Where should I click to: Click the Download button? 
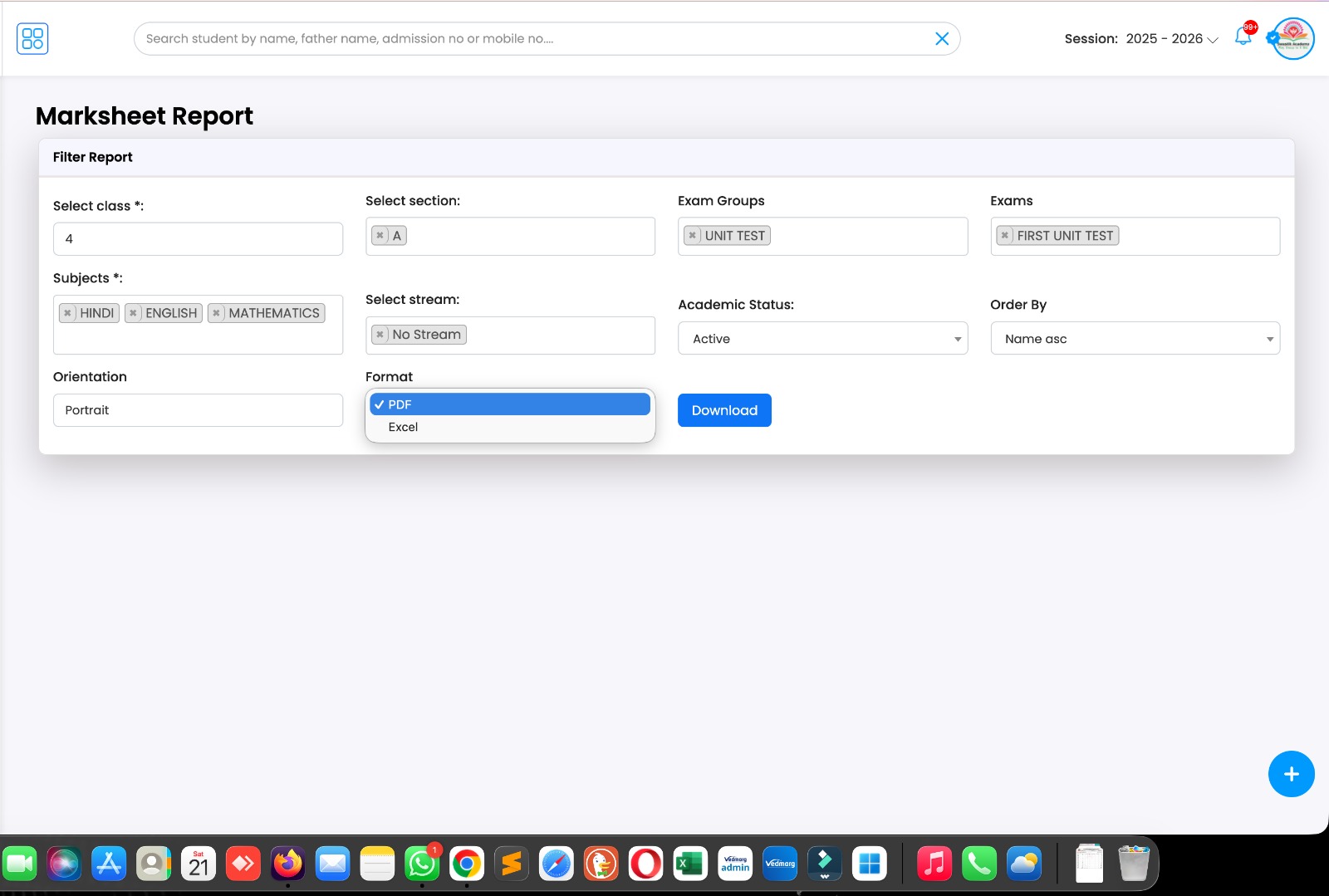[x=723, y=410]
